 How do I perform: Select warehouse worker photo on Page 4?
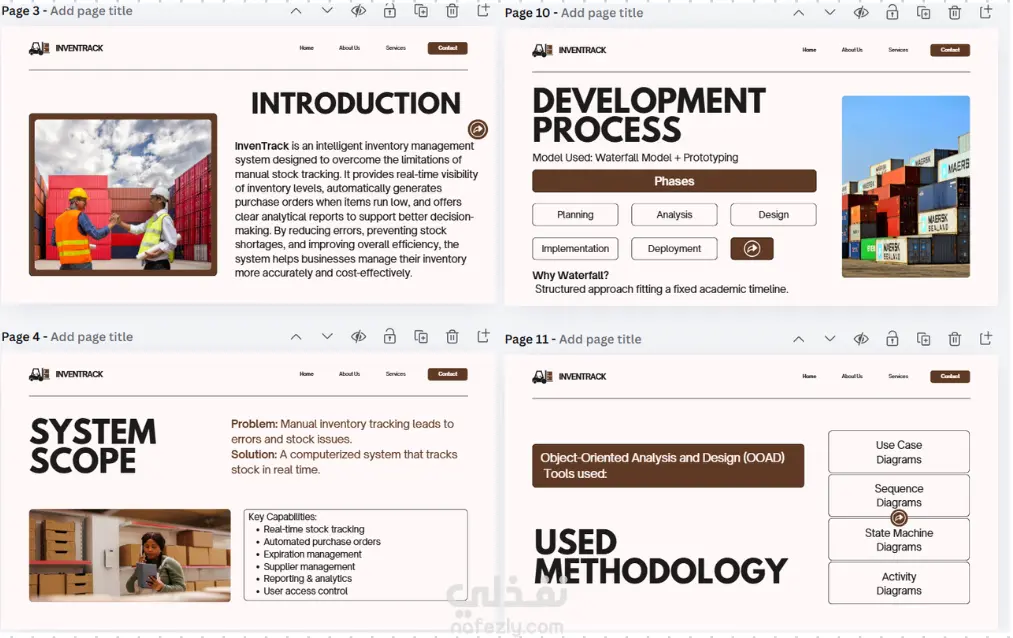130,555
